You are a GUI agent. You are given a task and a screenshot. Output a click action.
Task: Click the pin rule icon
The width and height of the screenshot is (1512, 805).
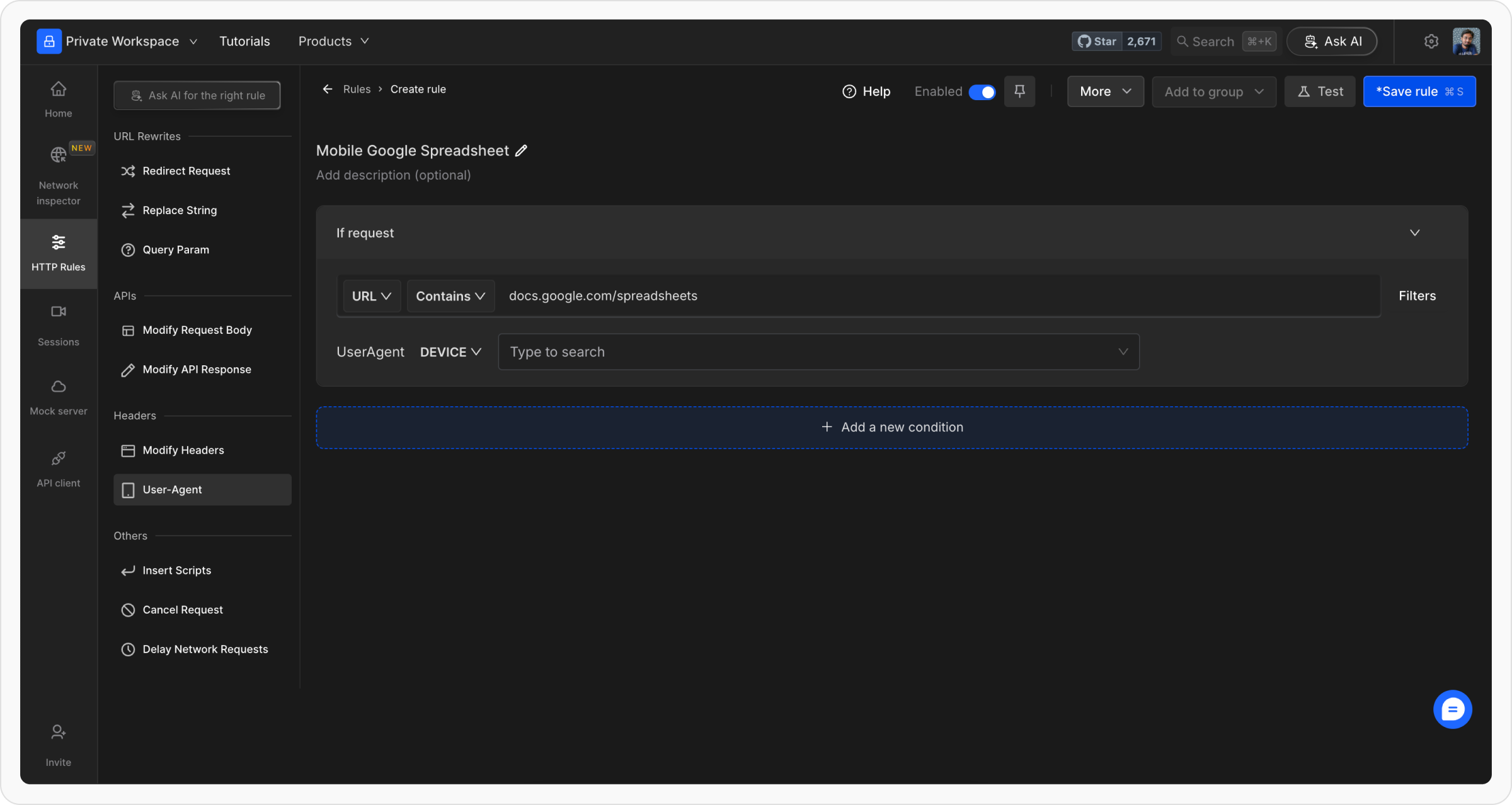coord(1019,92)
